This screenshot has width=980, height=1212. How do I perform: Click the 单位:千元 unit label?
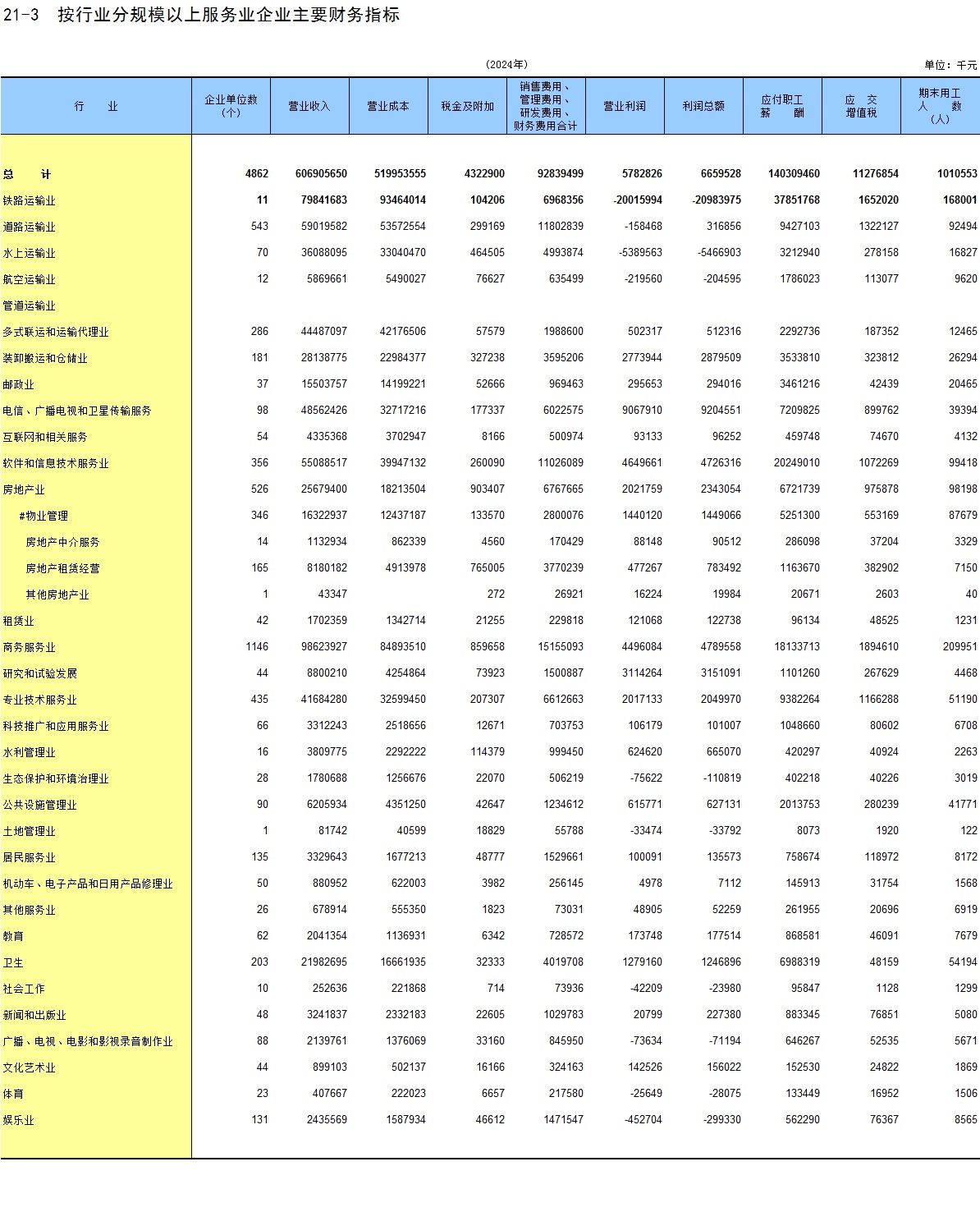click(950, 65)
